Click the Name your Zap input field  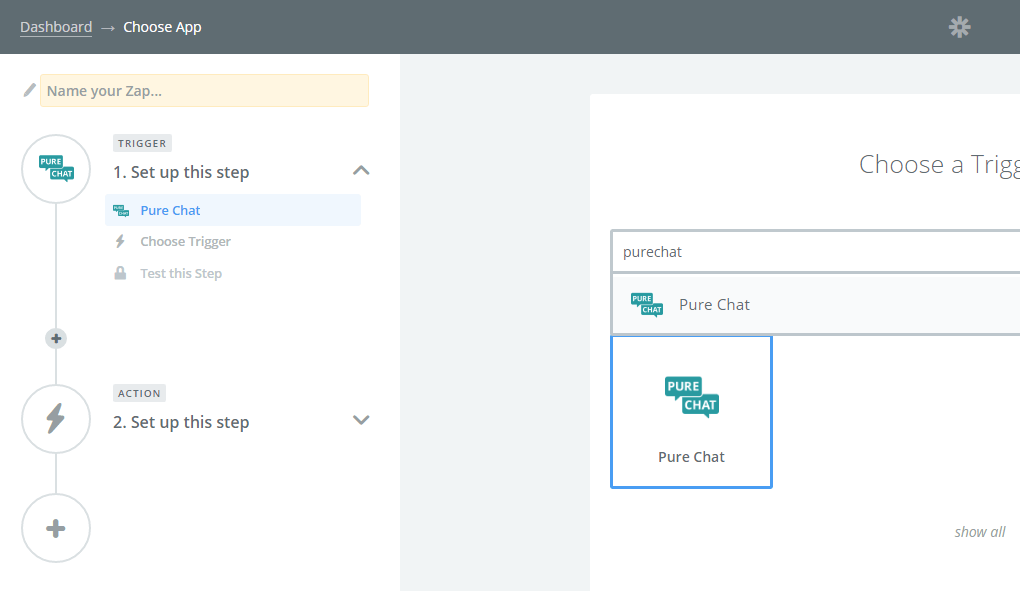204,90
